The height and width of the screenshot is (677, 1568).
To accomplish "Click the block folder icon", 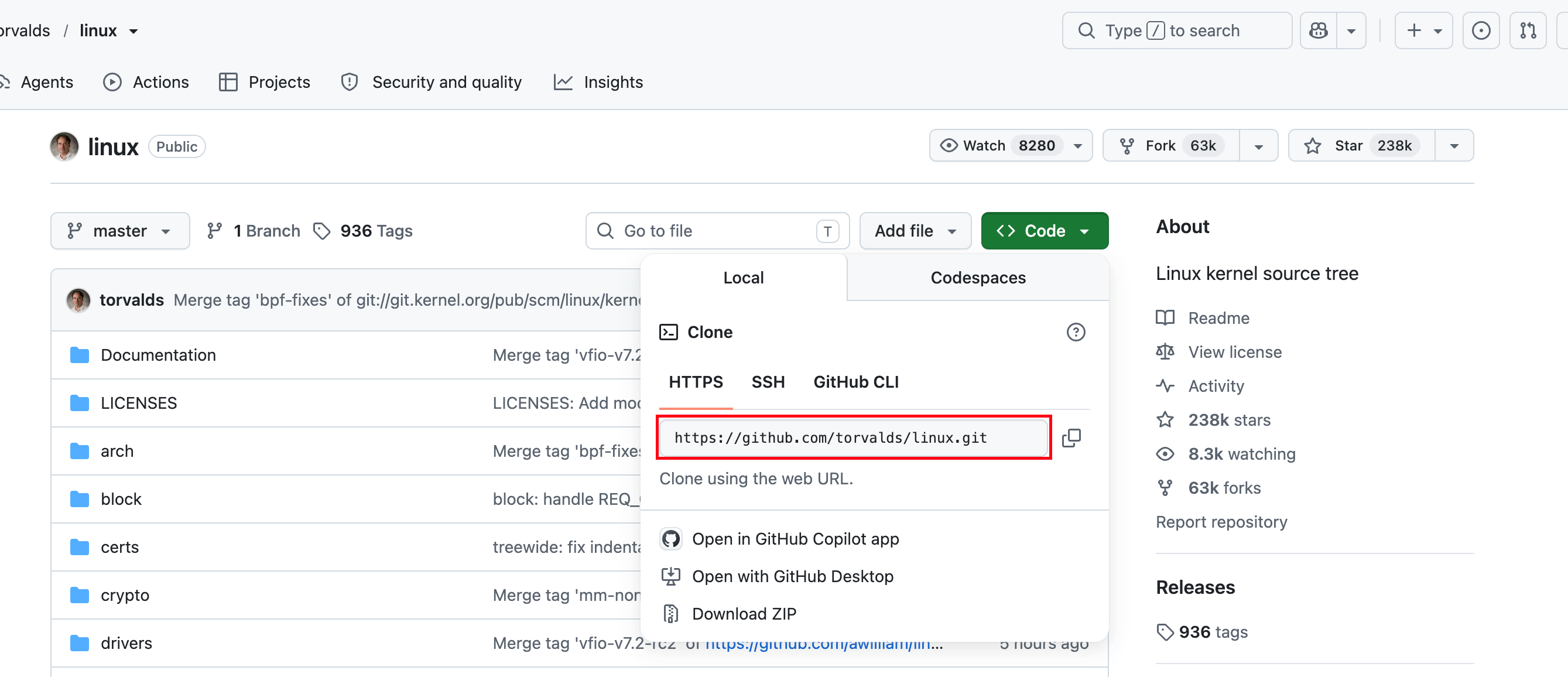I will (x=80, y=499).
